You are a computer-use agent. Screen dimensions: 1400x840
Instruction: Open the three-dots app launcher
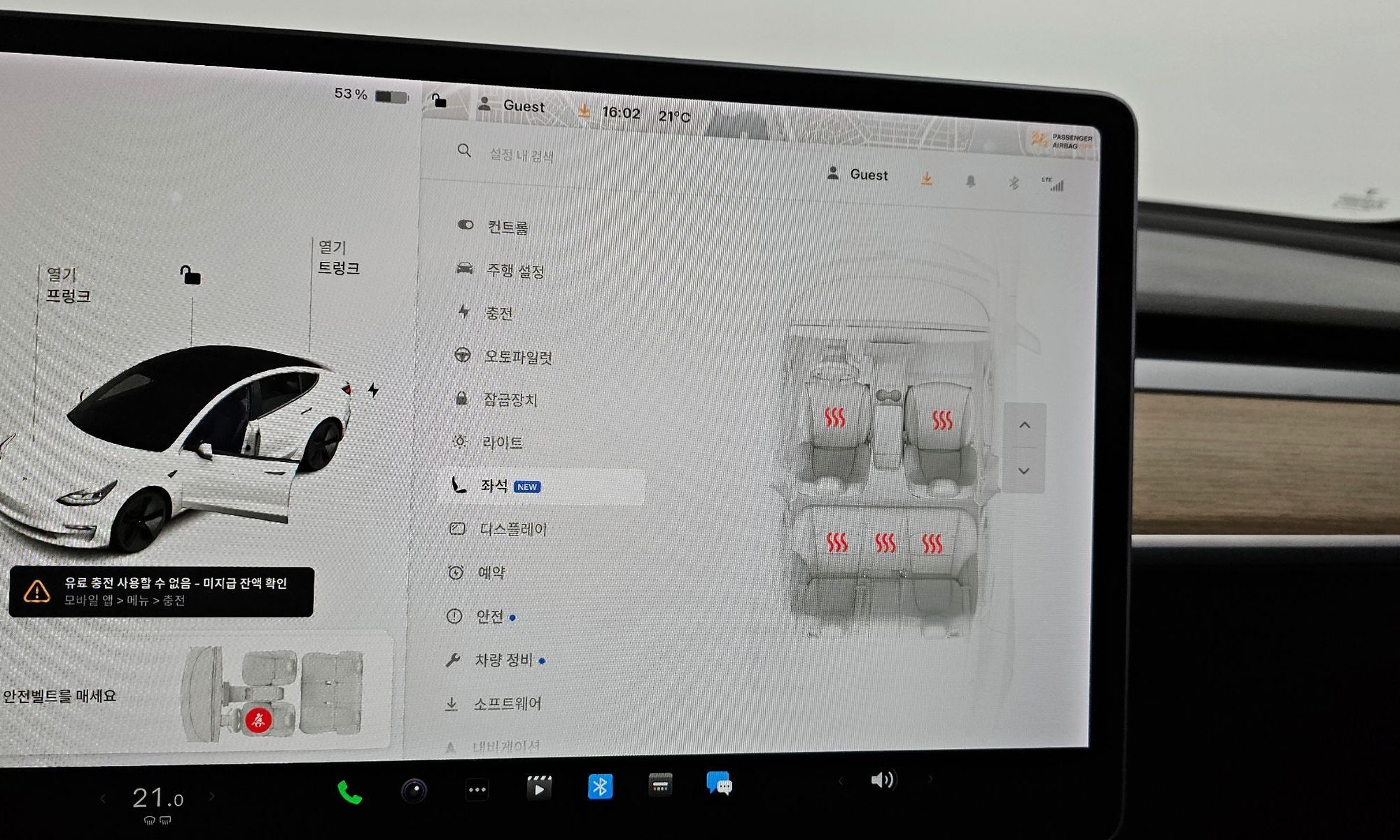point(477,790)
